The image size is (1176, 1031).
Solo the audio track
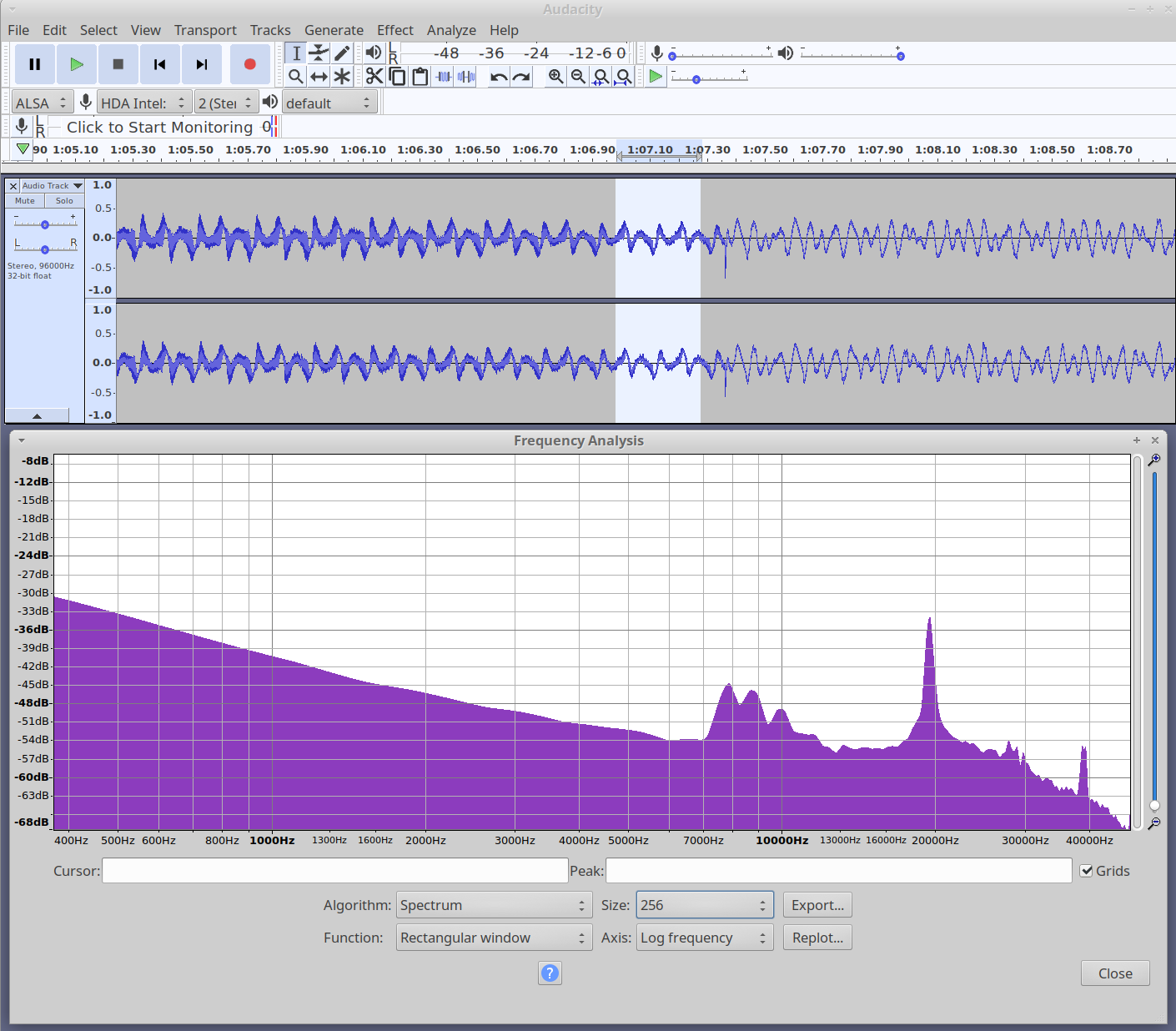coord(64,201)
